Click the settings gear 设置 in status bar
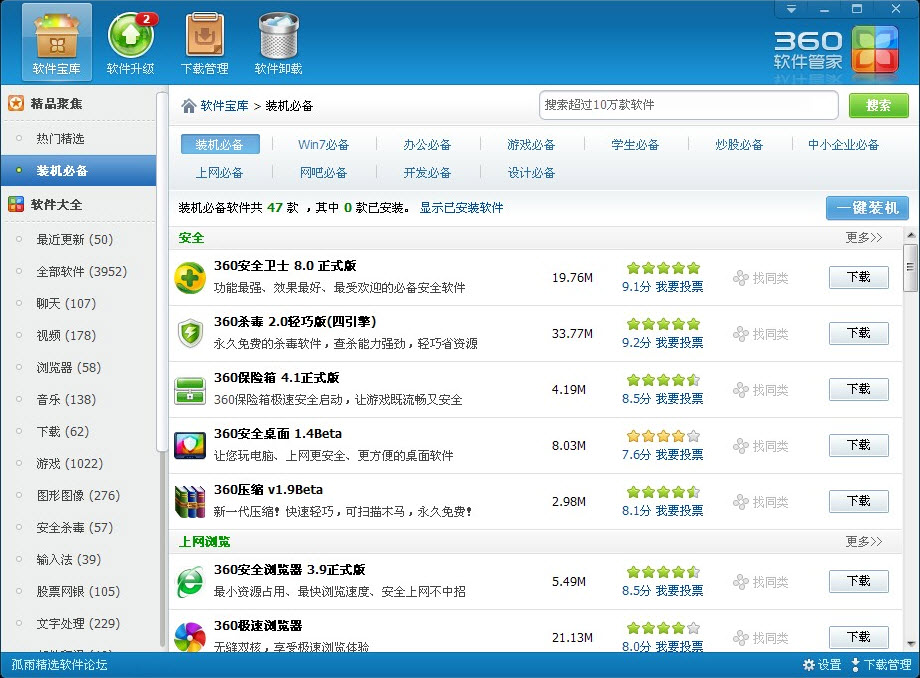The height and width of the screenshot is (678, 920). point(822,665)
